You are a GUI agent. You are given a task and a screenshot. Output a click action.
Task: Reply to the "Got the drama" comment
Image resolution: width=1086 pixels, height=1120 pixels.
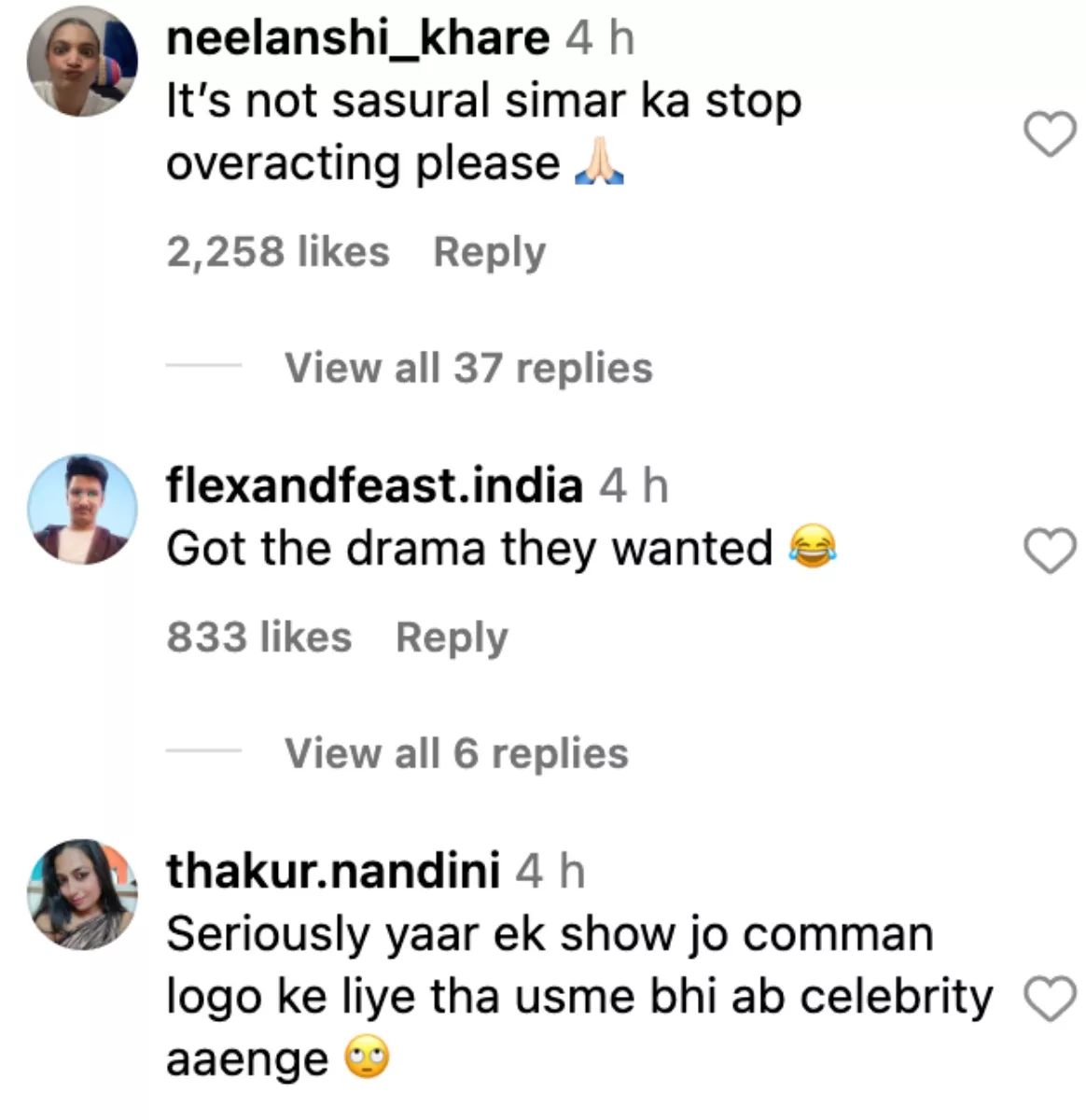coord(452,637)
